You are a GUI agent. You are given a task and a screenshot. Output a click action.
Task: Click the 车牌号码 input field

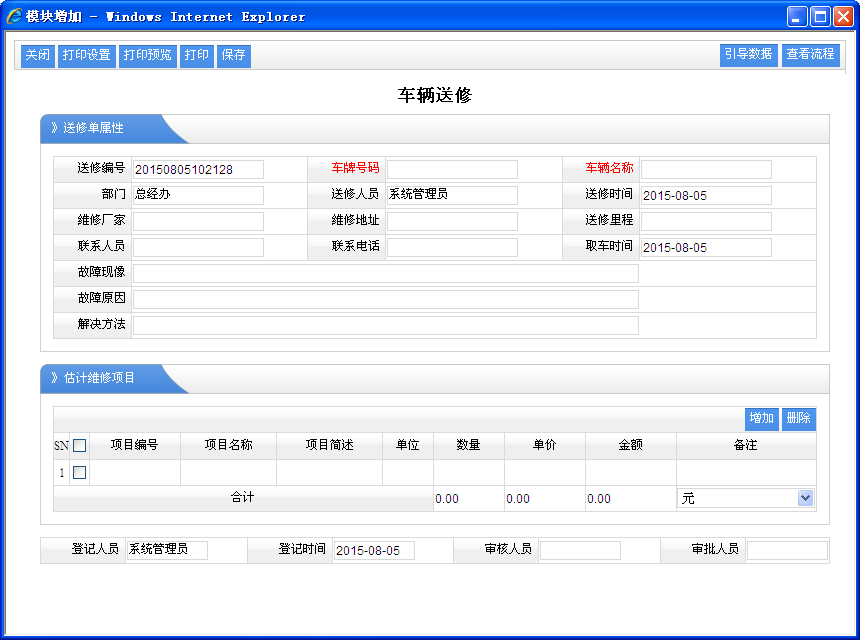point(452,170)
